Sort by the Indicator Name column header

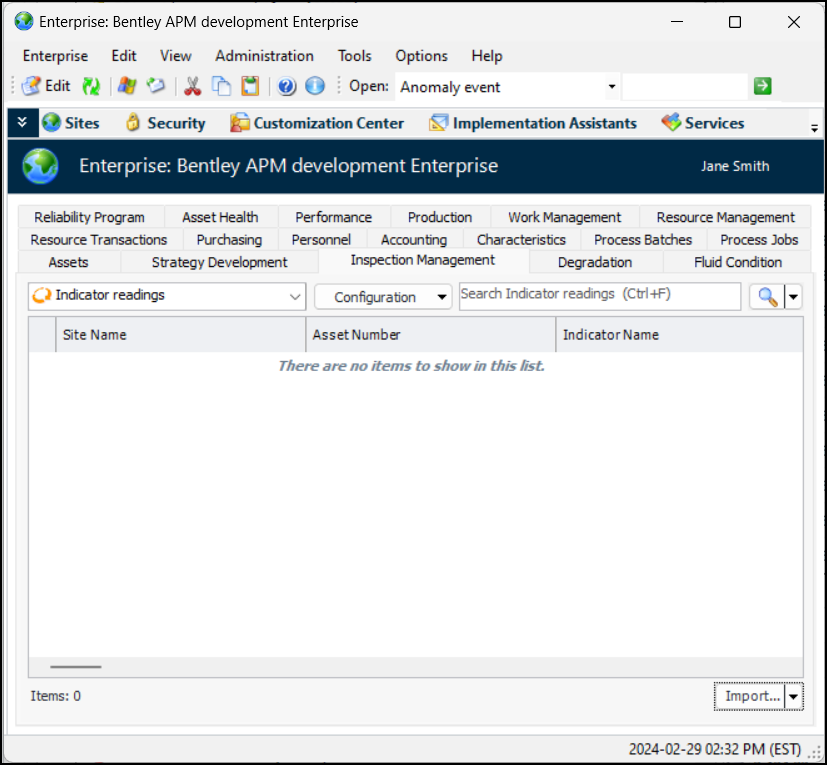pos(680,334)
